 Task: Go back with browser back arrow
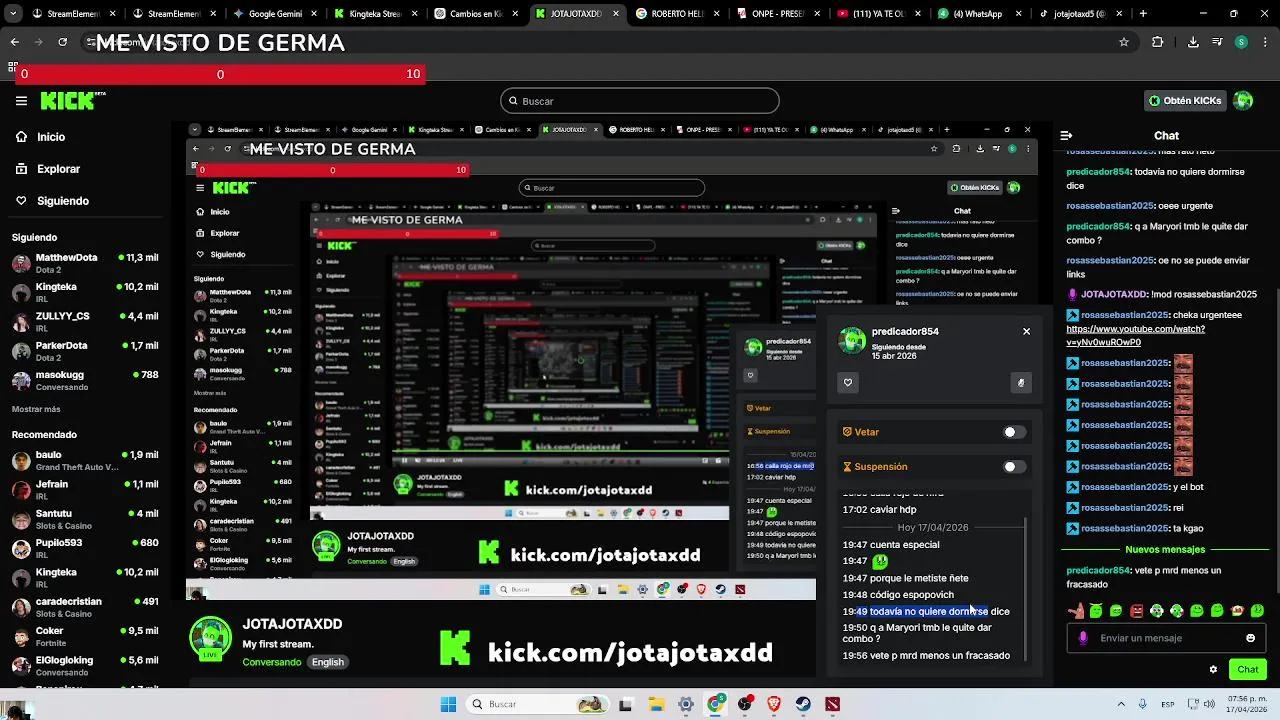tap(14, 42)
